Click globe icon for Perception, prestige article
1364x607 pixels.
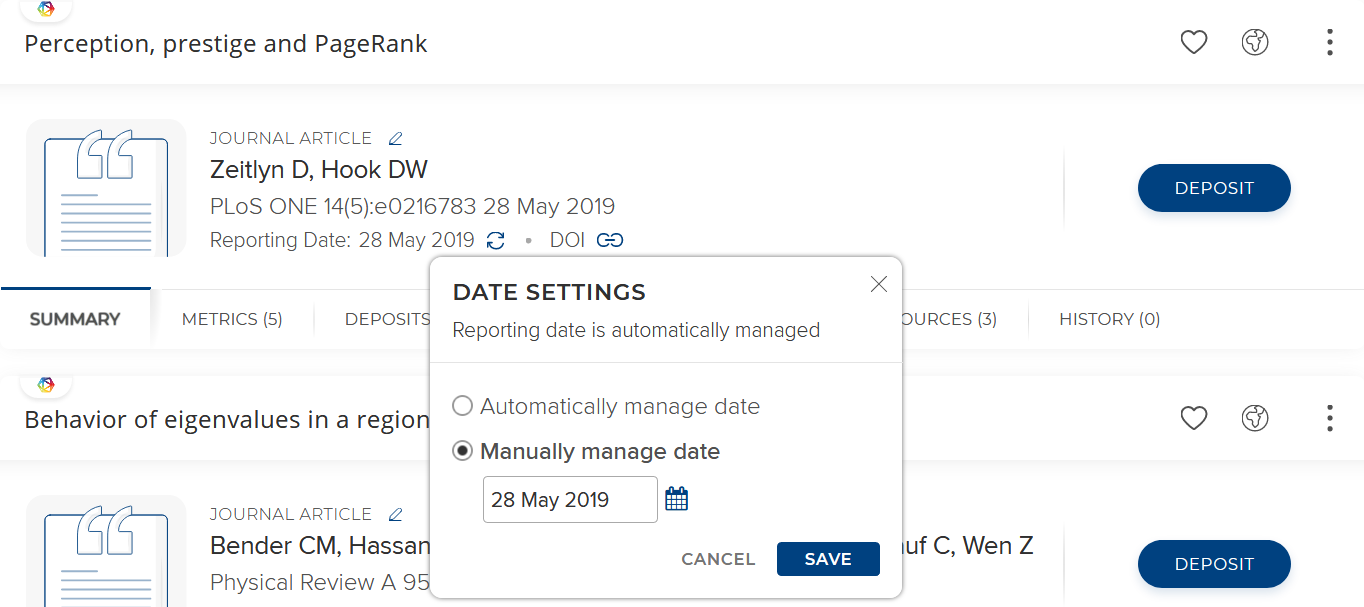pos(1255,42)
